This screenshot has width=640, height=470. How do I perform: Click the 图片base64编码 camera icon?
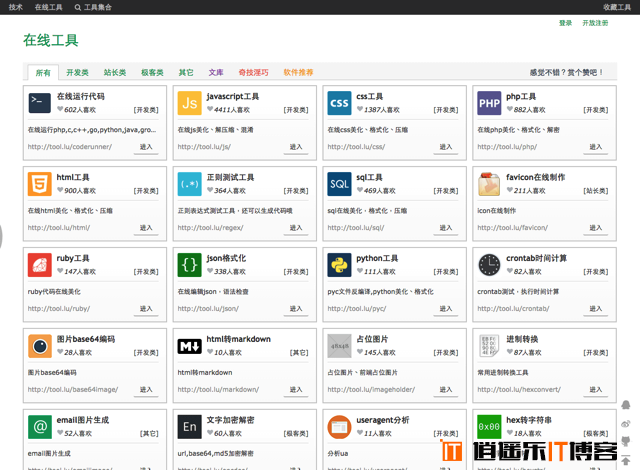[x=40, y=346]
